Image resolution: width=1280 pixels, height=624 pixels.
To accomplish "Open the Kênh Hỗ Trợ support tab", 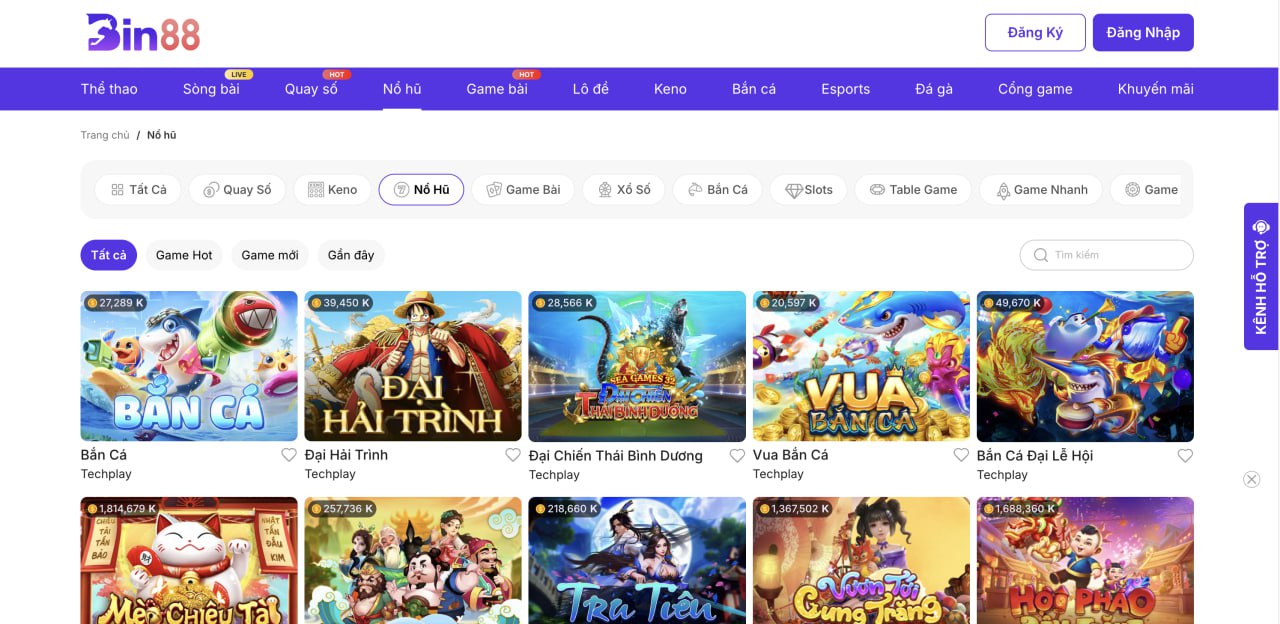I will 1261,277.
